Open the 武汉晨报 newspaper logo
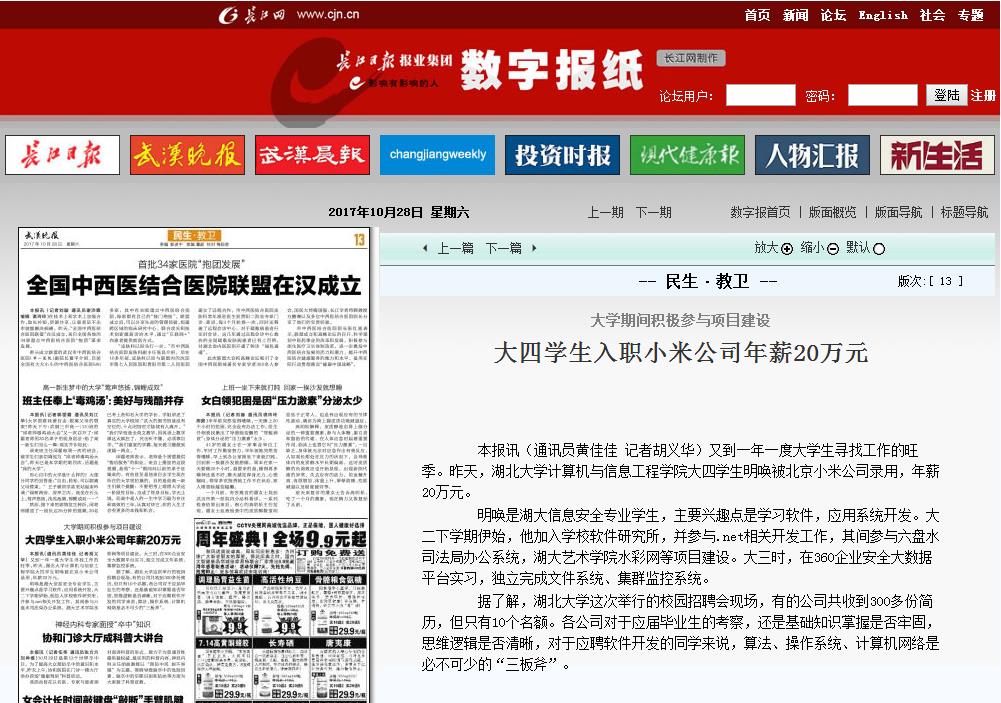 312,155
